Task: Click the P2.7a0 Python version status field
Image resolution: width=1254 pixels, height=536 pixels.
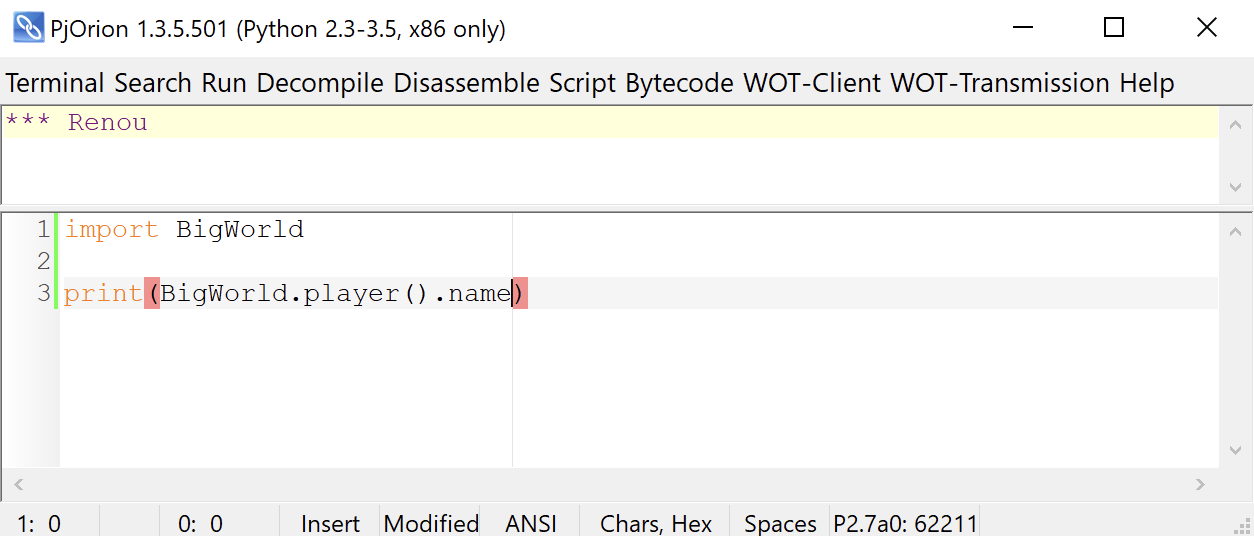Action: [905, 523]
